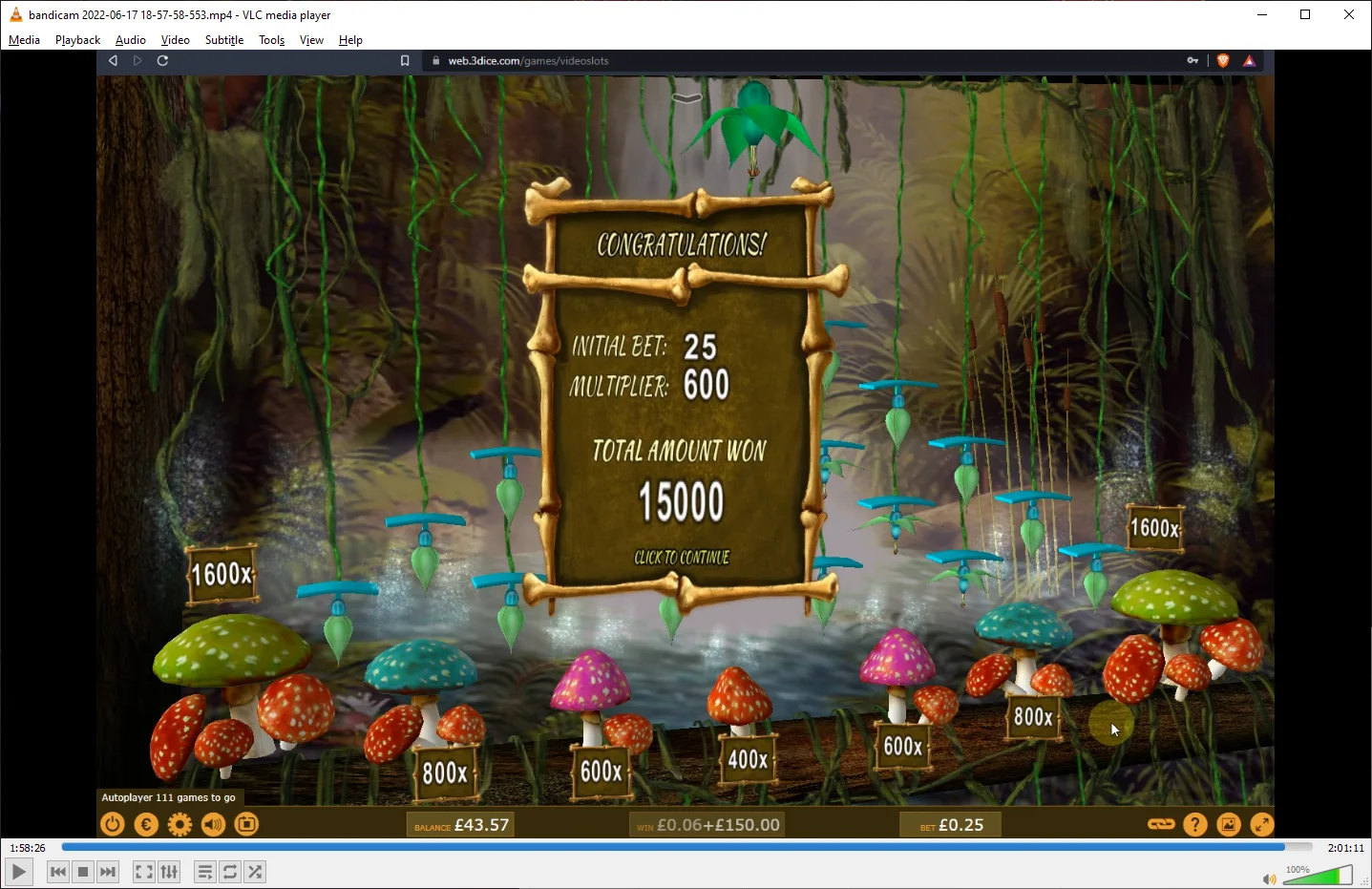Toggle loop mode in VLC
This screenshot has height=889, width=1372.
coord(230,872)
